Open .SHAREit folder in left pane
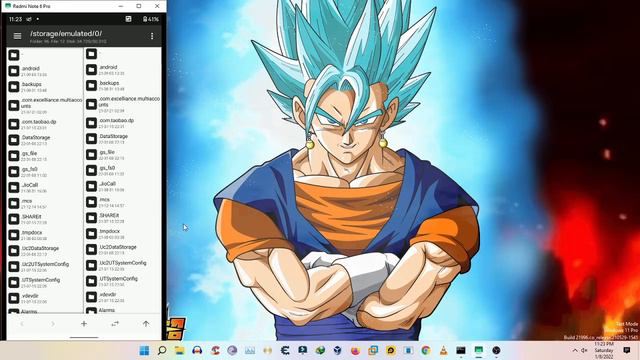This screenshot has height=360, width=640. [45, 219]
